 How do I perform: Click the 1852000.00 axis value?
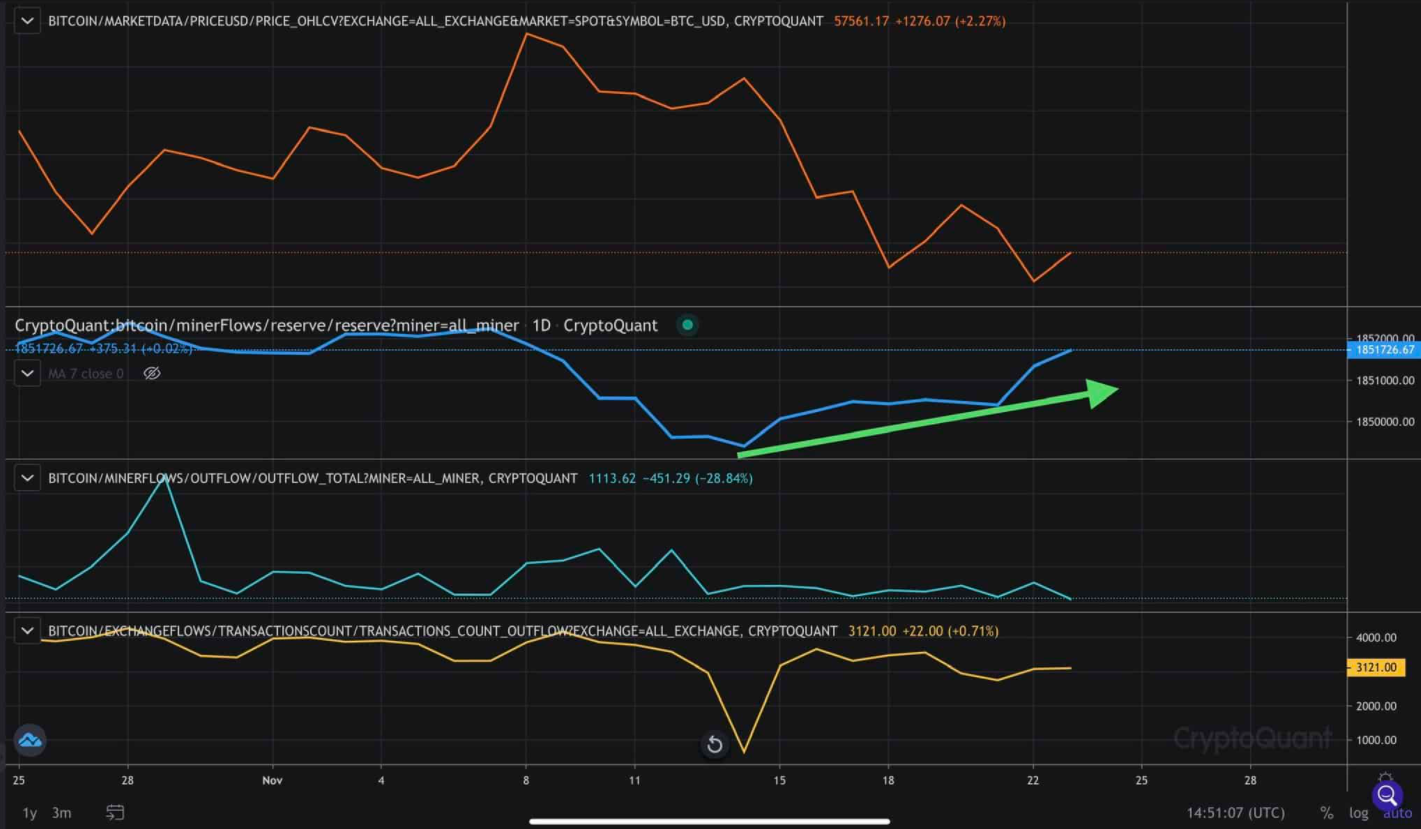[x=1386, y=338]
